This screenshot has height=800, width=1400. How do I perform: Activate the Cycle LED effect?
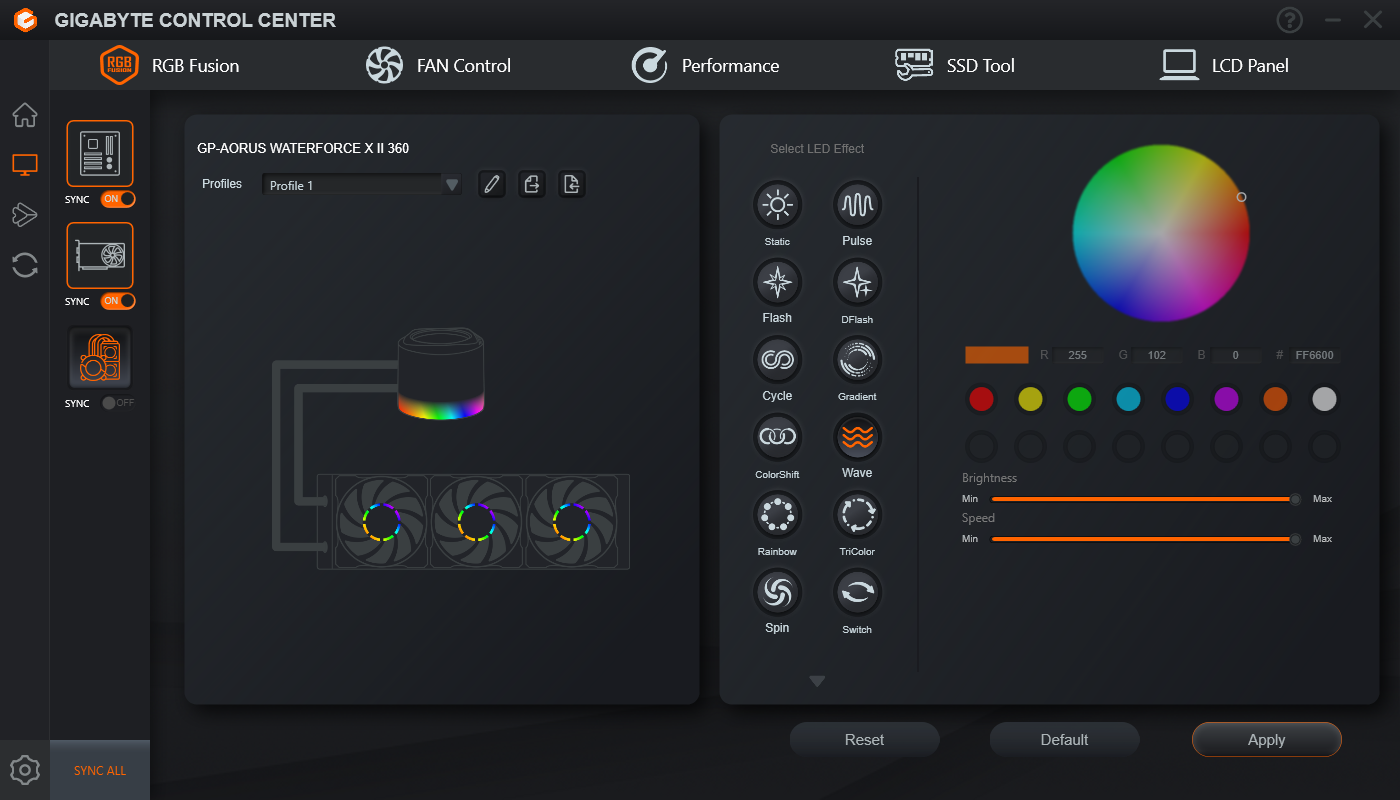tap(777, 360)
